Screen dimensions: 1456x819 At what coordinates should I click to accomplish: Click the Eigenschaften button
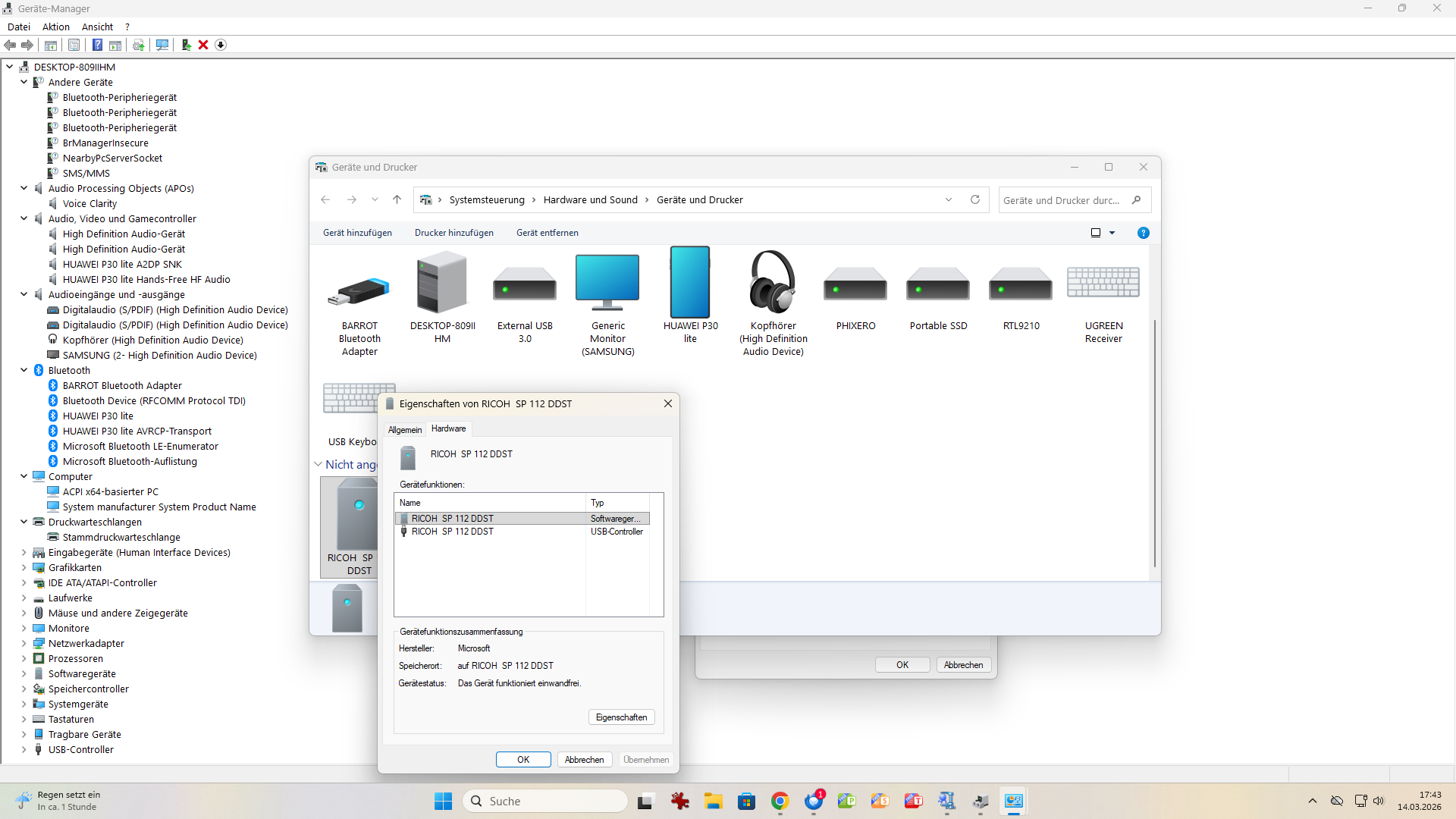(x=621, y=717)
